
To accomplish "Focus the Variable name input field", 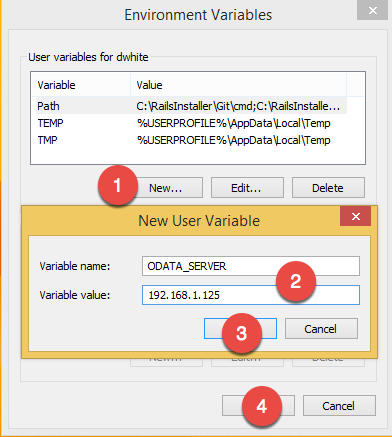I will [251, 266].
